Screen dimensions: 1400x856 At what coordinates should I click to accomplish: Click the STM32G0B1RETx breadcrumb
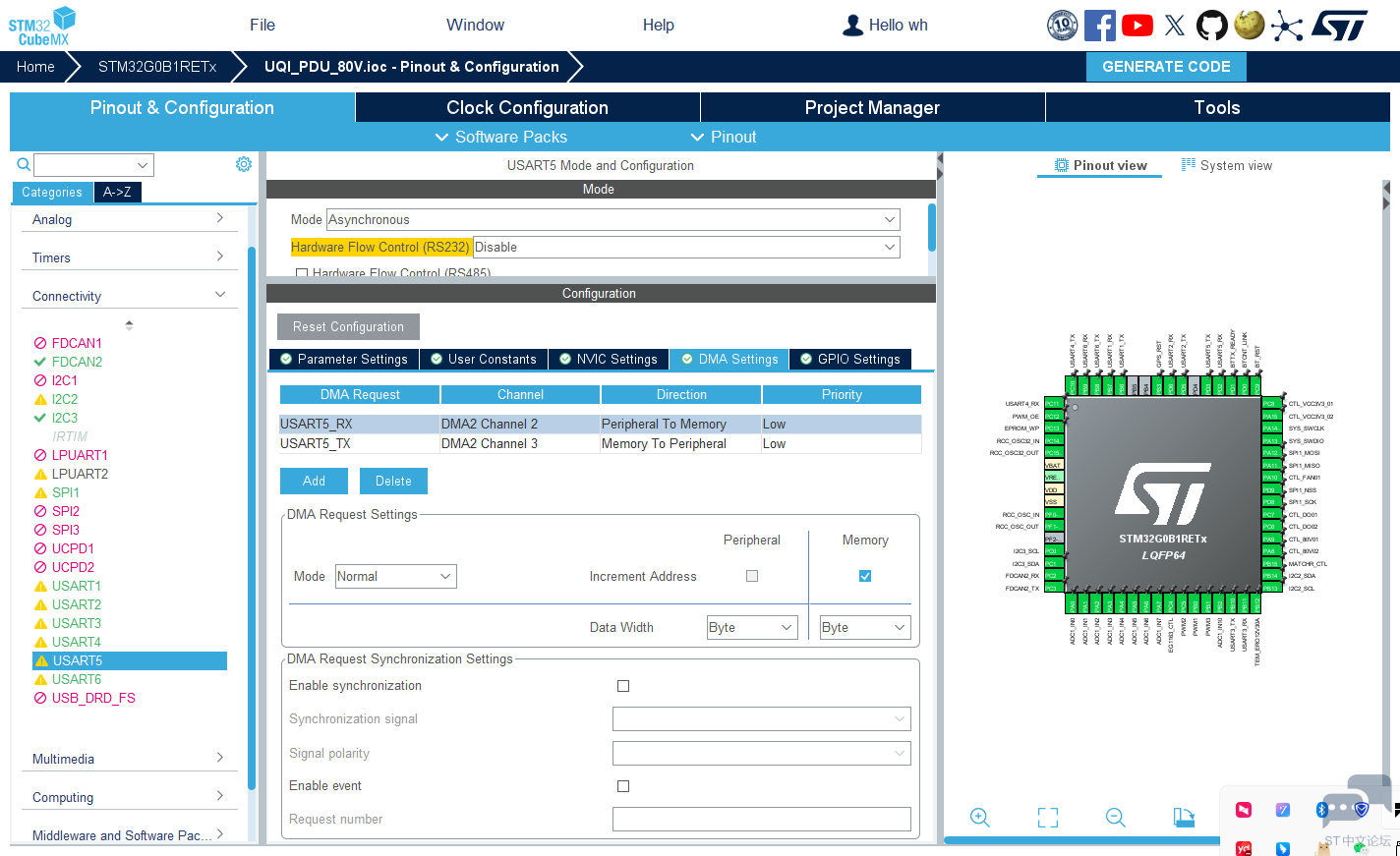[157, 67]
